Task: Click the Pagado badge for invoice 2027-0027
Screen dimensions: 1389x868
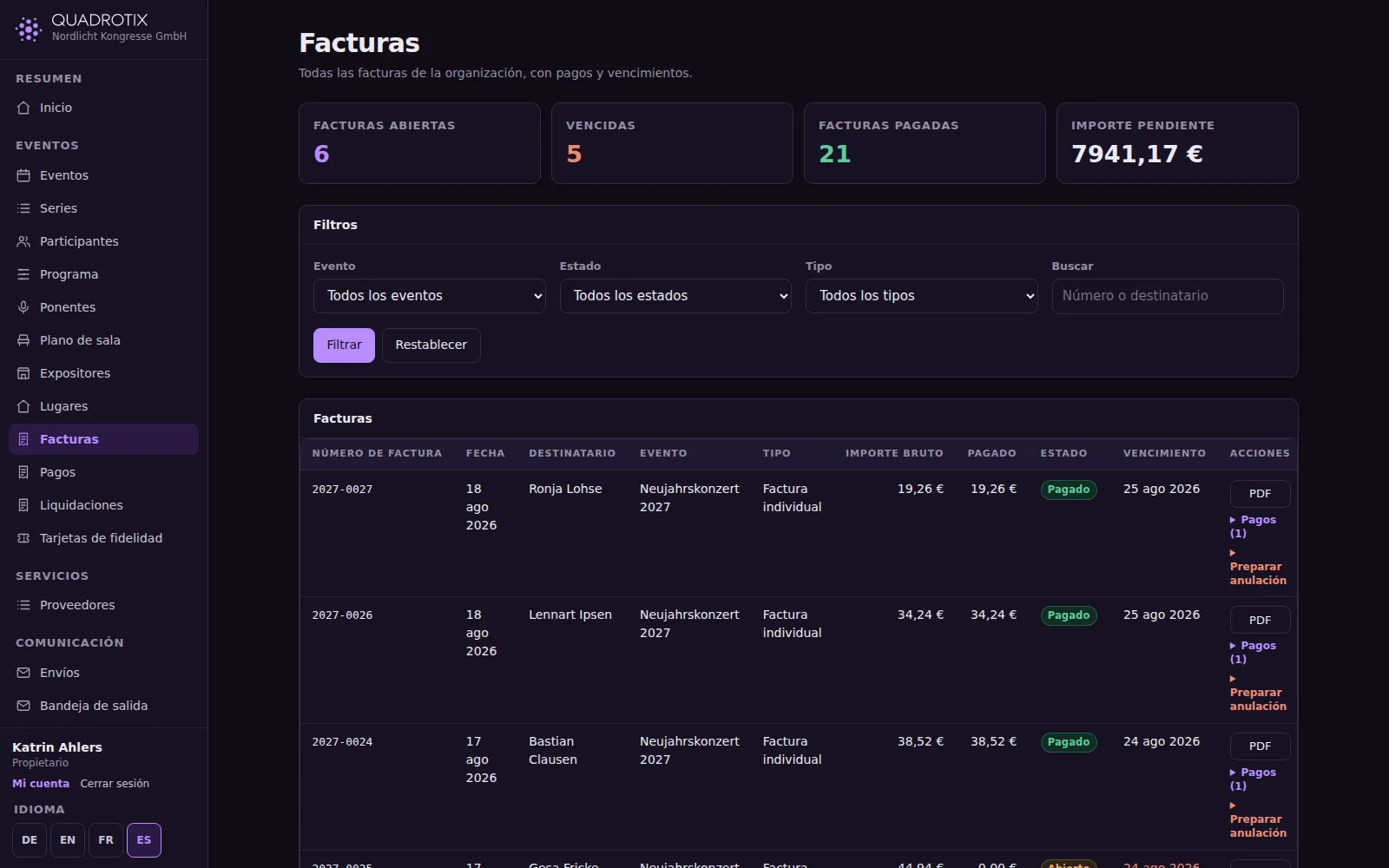Action: (x=1069, y=490)
